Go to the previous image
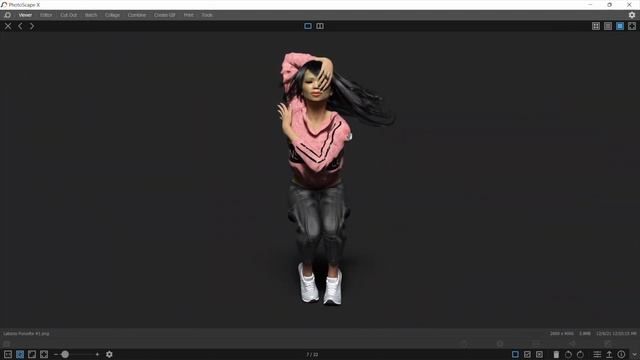Screen dimensions: 640x360 click(x=20, y=26)
